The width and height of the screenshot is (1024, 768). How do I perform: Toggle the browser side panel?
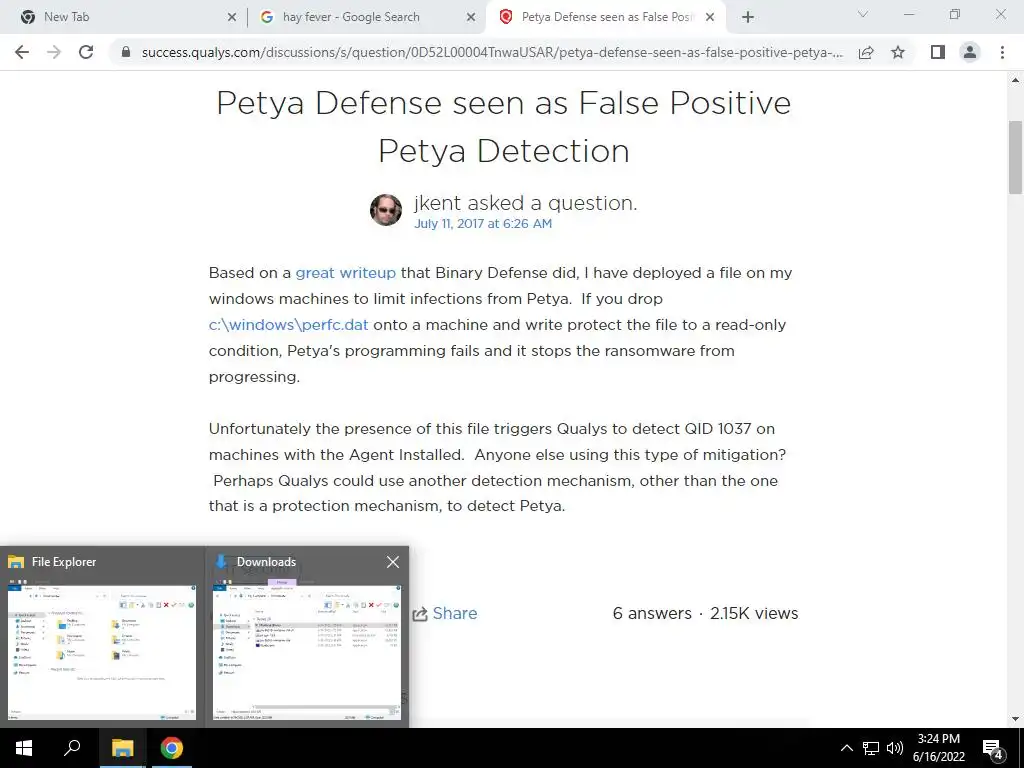tap(938, 52)
